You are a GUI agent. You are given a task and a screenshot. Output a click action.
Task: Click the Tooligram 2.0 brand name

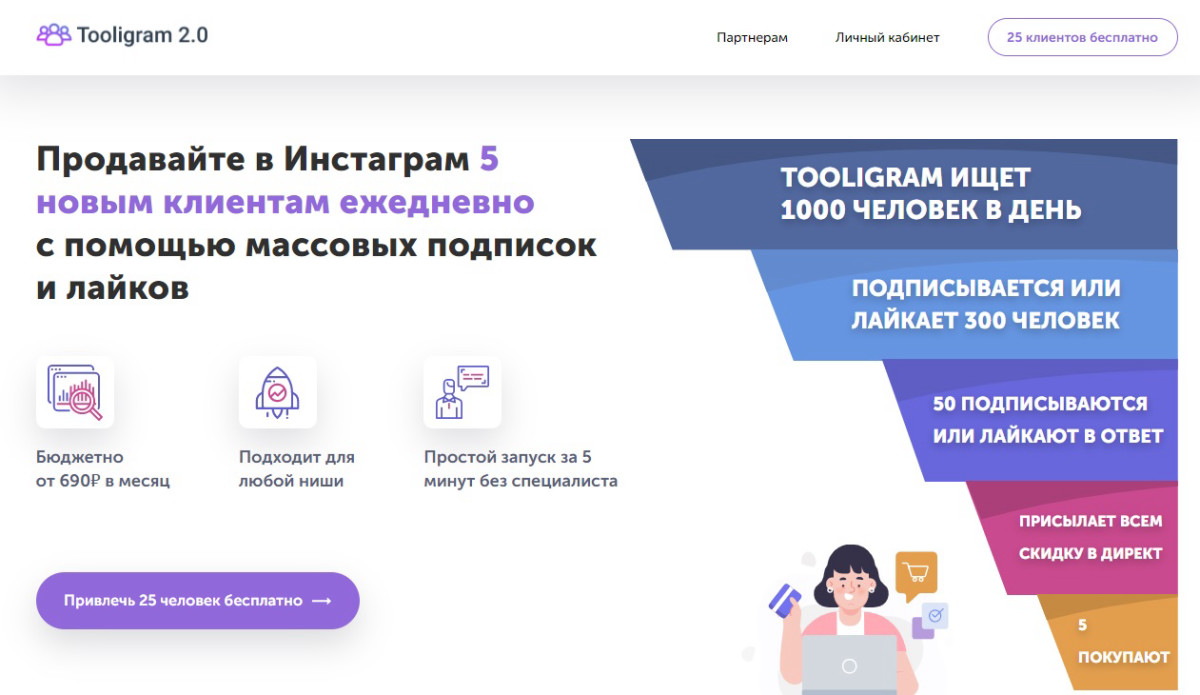142,35
